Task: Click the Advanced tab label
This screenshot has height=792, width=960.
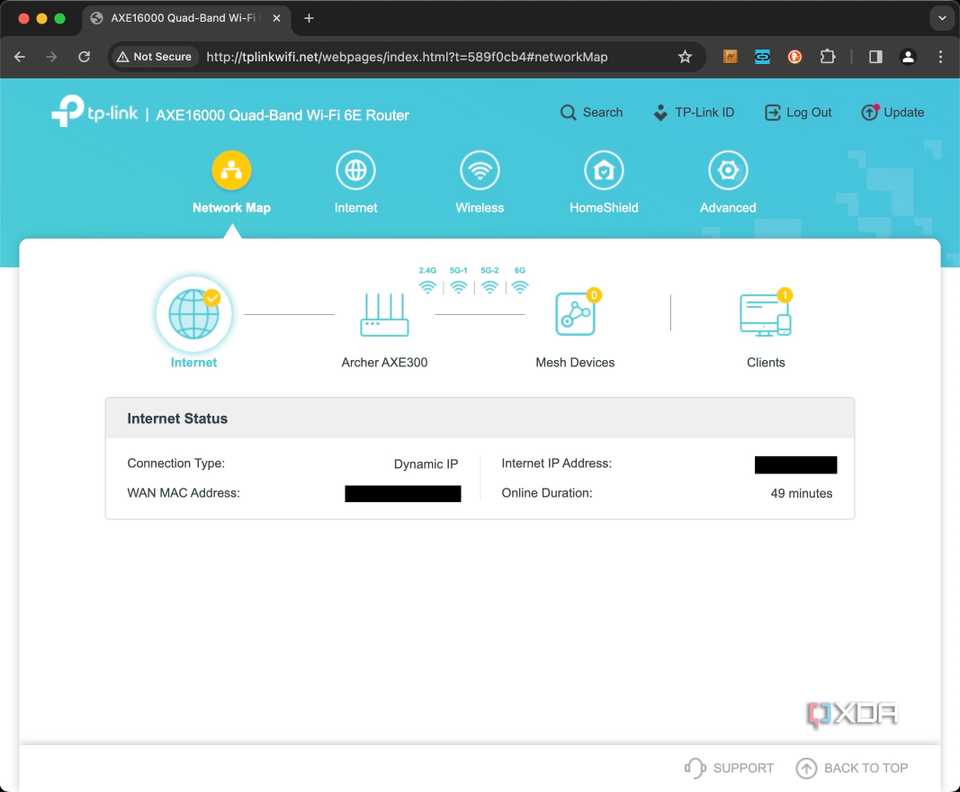Action: click(x=728, y=207)
